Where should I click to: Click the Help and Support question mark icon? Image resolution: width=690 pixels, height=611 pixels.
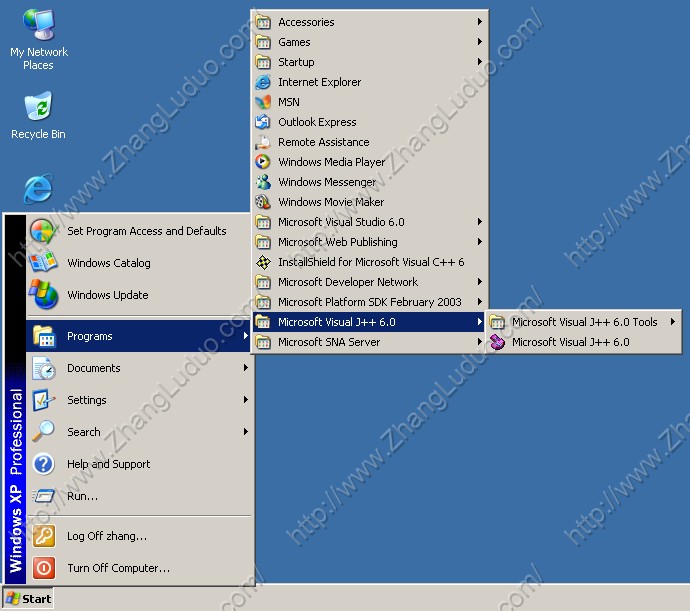[44, 464]
